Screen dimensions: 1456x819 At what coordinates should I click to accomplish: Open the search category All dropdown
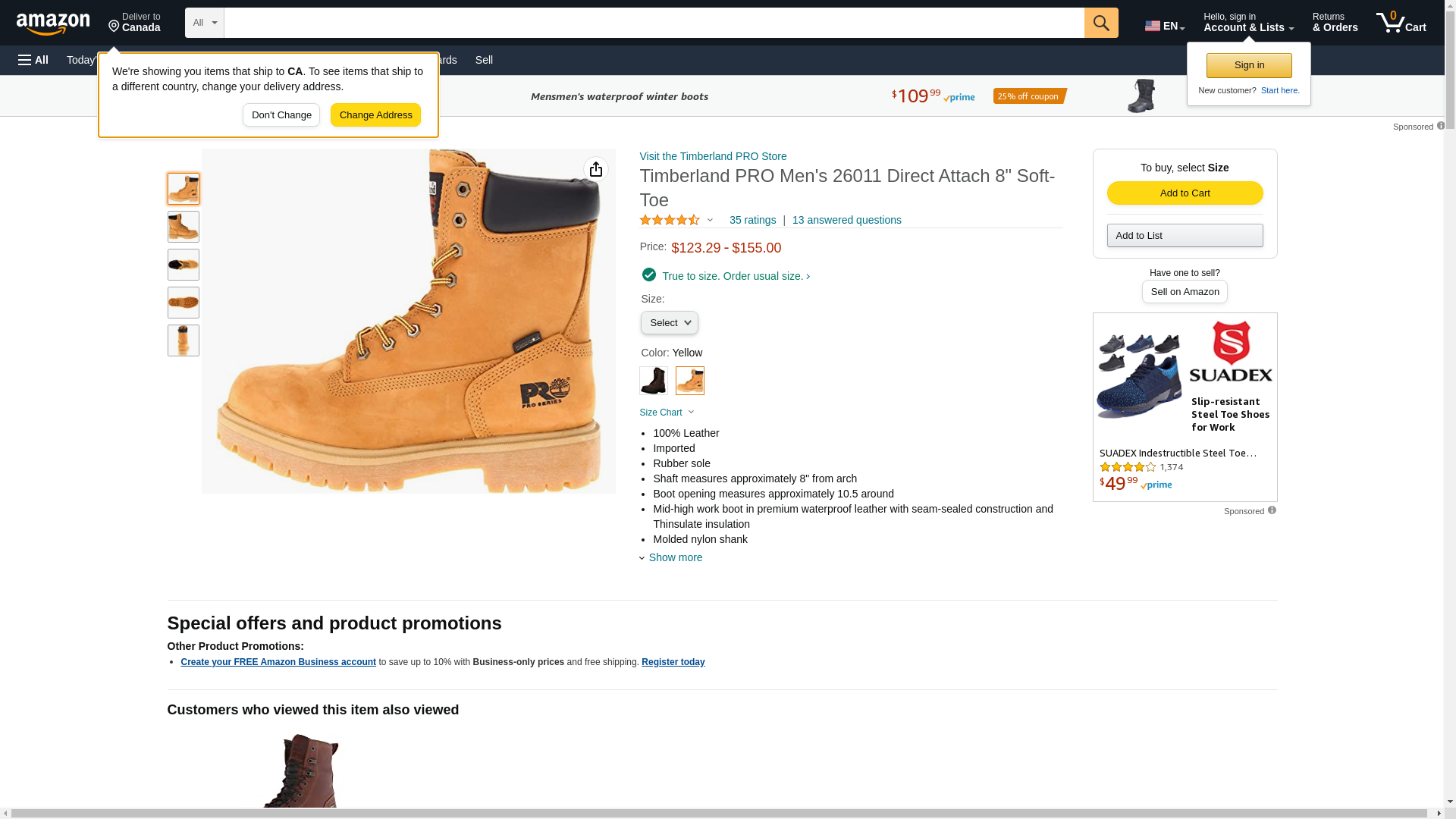204,23
